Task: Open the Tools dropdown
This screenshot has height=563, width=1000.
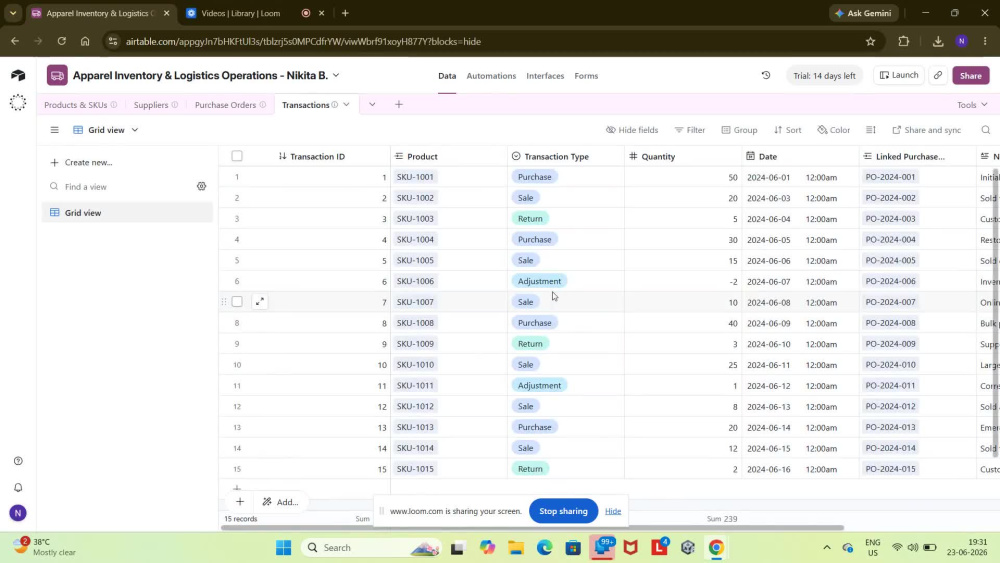Action: pos(972,105)
